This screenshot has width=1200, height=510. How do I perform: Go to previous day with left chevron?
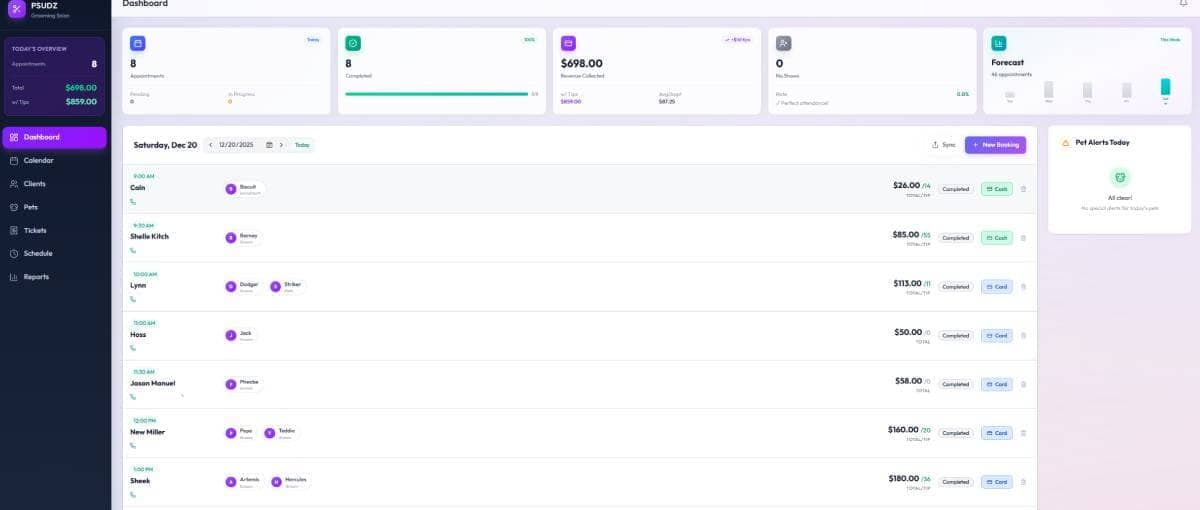[x=211, y=145]
